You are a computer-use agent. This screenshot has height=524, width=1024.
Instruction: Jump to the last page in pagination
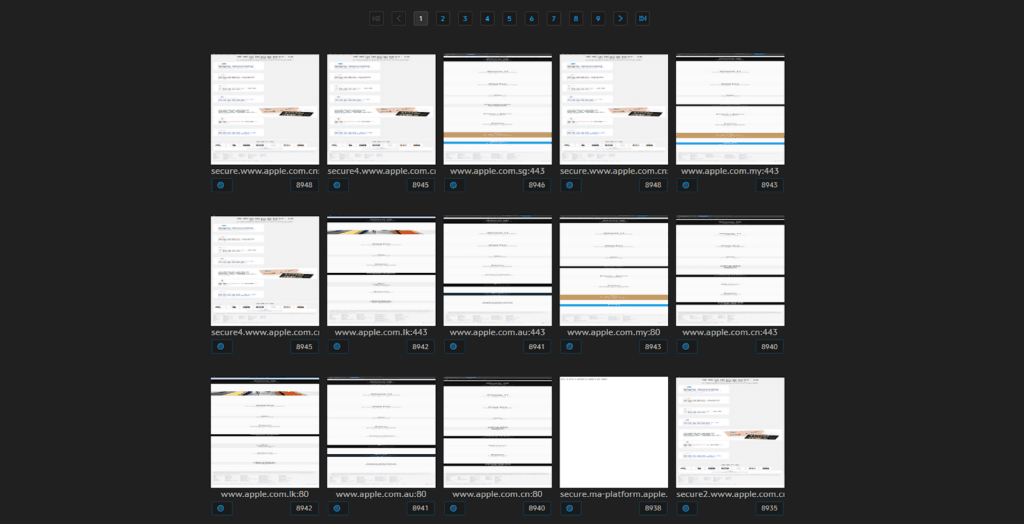[642, 18]
